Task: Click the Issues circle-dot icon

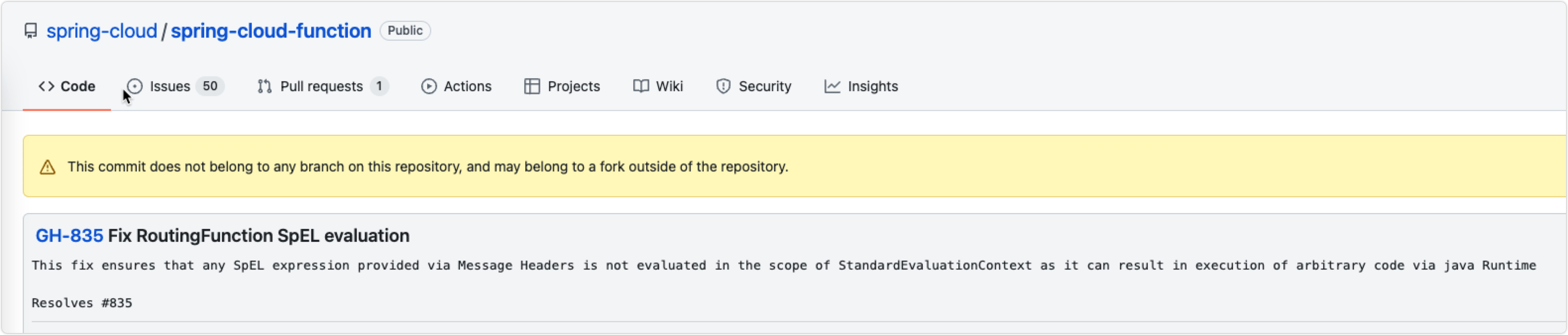Action: [134, 87]
